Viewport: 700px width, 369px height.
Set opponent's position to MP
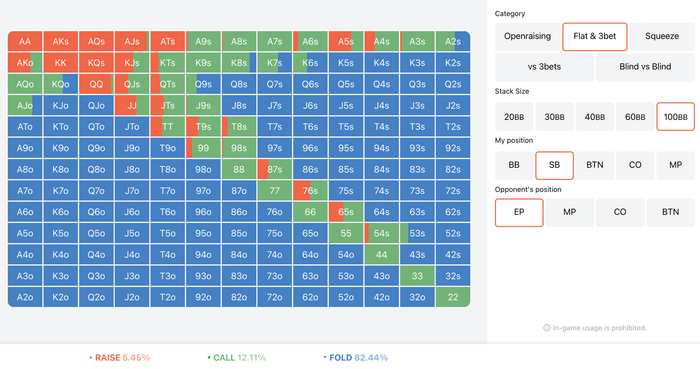(569, 212)
